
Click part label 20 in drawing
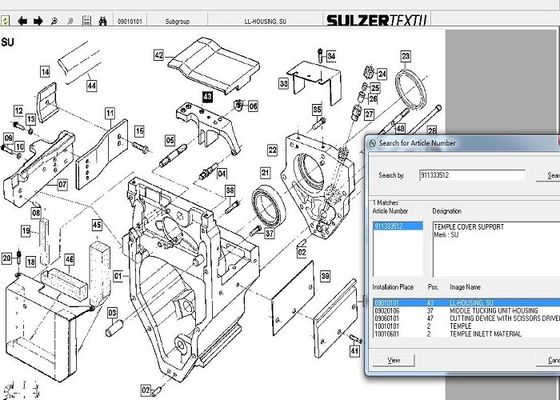pyautogui.click(x=7, y=258)
